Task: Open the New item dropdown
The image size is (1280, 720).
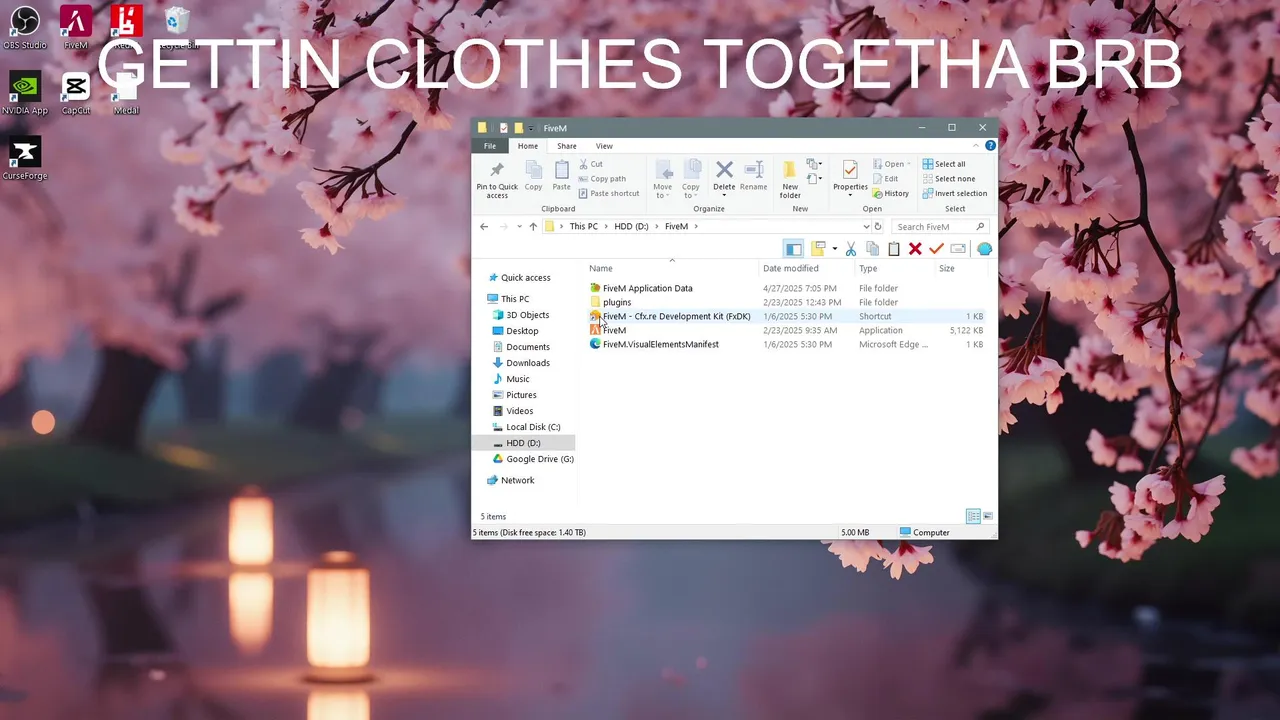Action: [x=814, y=164]
